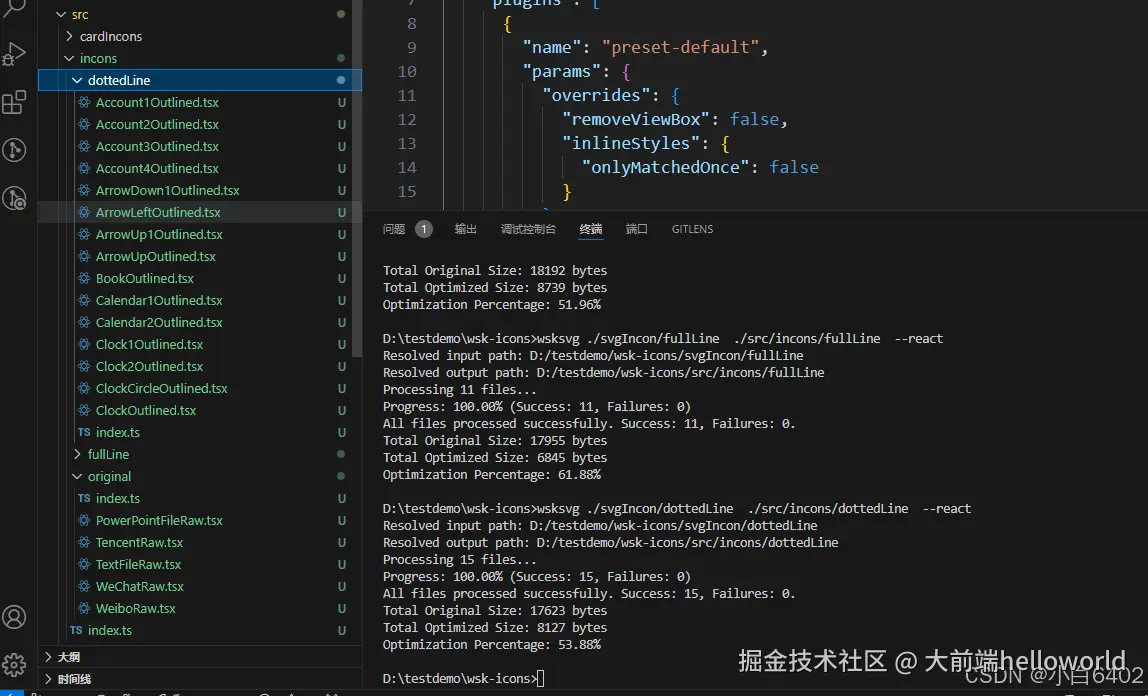The width and height of the screenshot is (1148, 696).
Task: Expand the 大纲 outline section
Action: pos(48,657)
